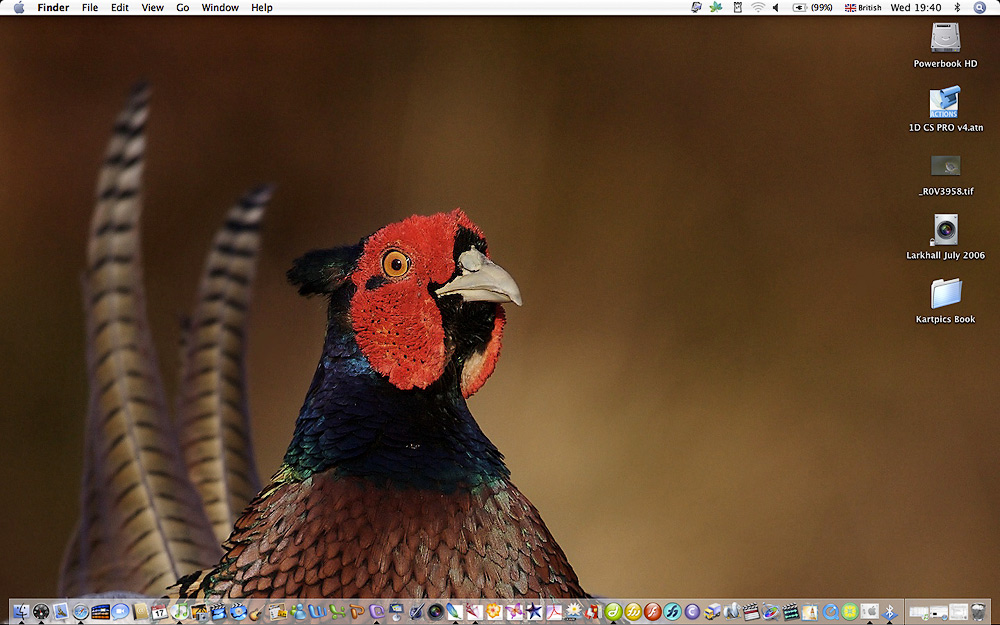Screen dimensions: 1000x625
Task: Launch Keynote from the Dock
Action: coord(396,612)
